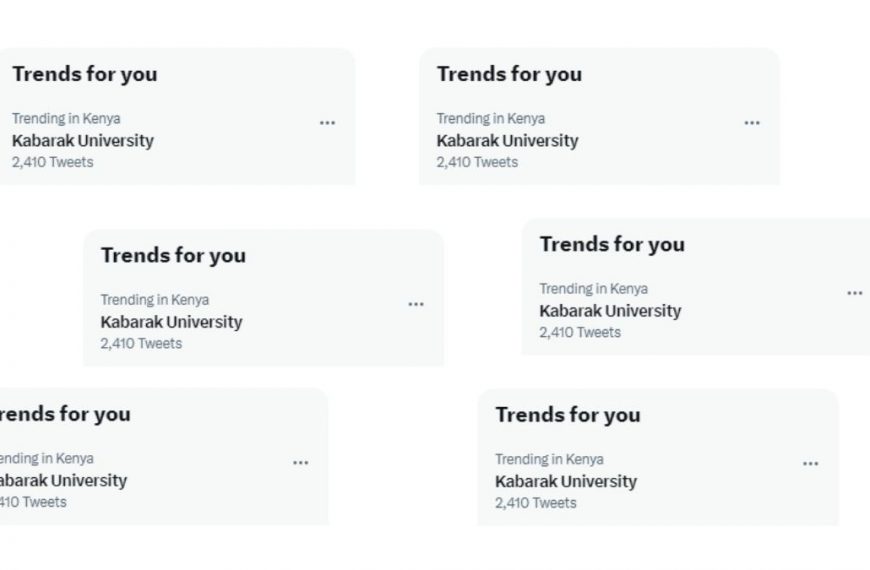The height and width of the screenshot is (570, 870).
Task: Click Trending in Kenya label in middle-right card
Action: coord(593,289)
